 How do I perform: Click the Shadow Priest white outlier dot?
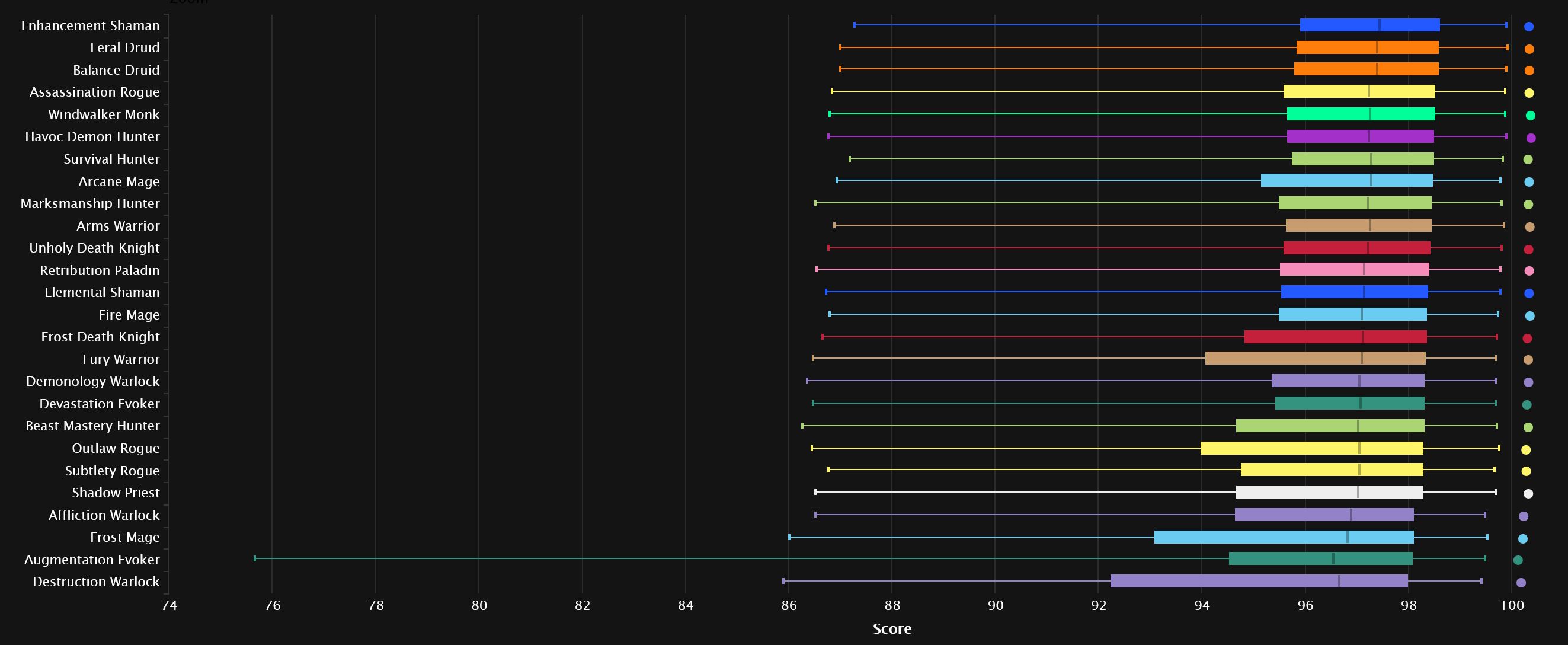coord(1528,493)
